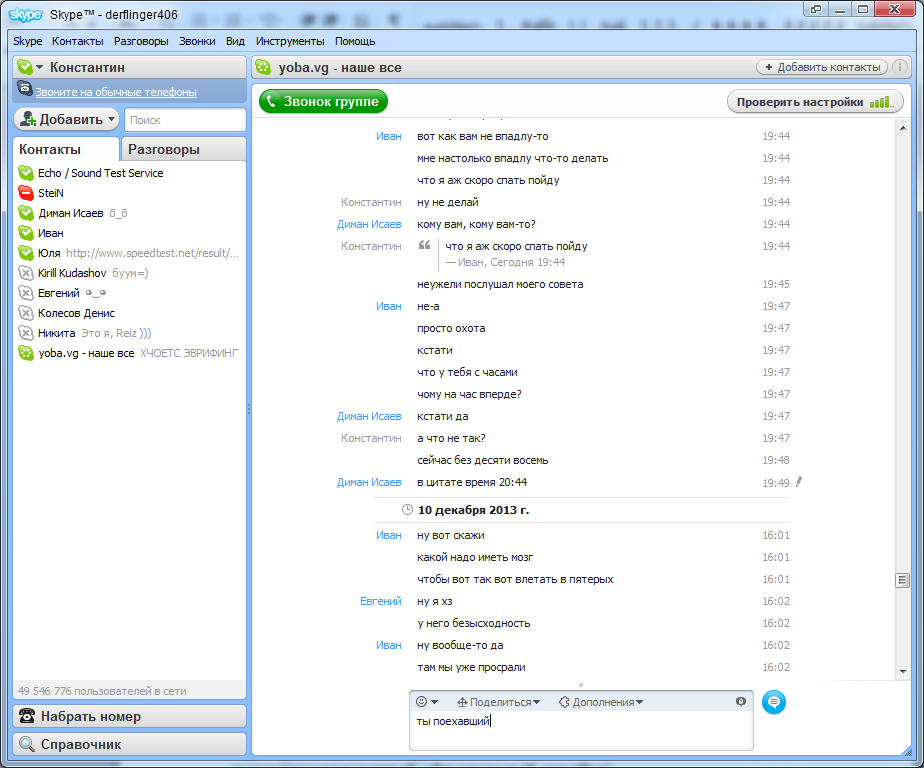Click the Добавить contact button

point(66,120)
